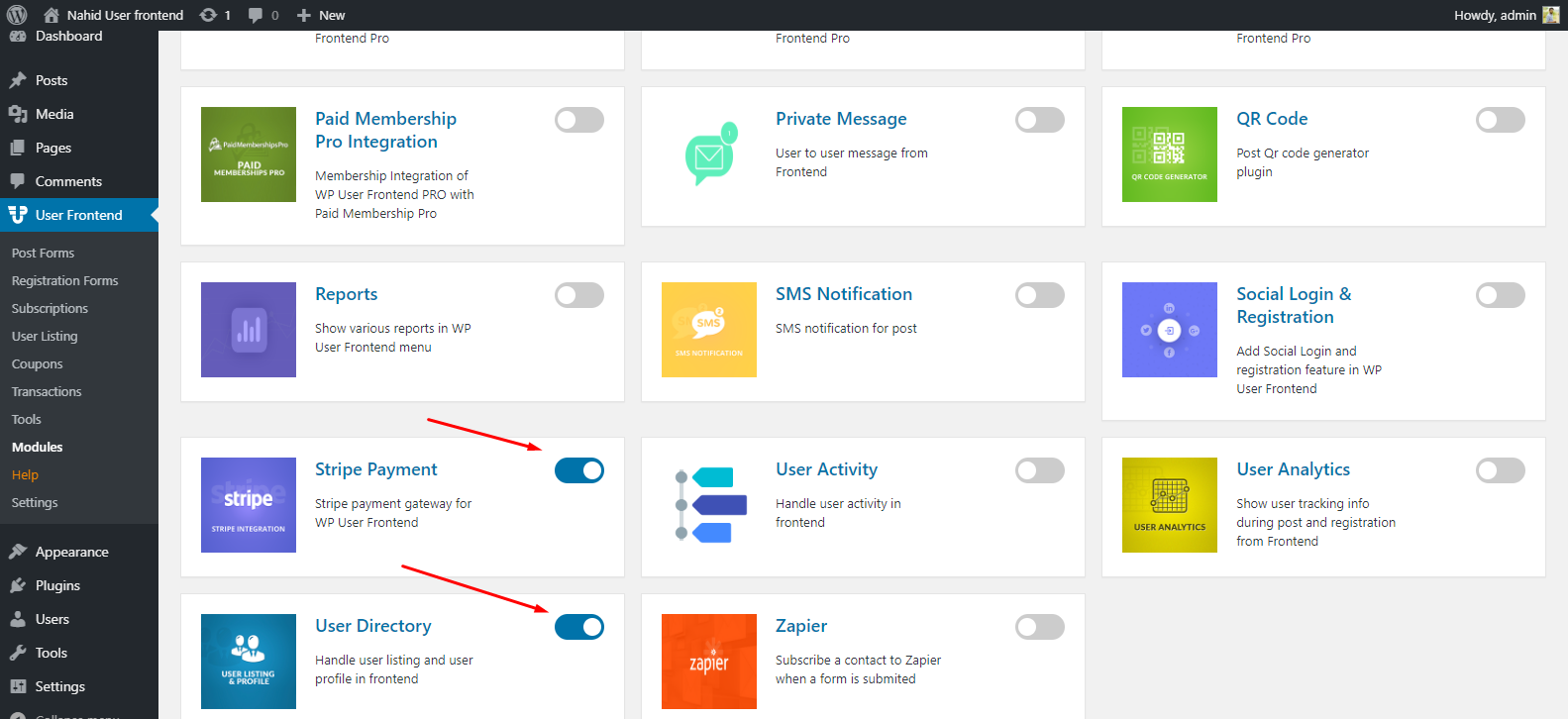The height and width of the screenshot is (719, 1568).
Task: Click the Tools wrench icon in sidebar
Action: (x=18, y=653)
